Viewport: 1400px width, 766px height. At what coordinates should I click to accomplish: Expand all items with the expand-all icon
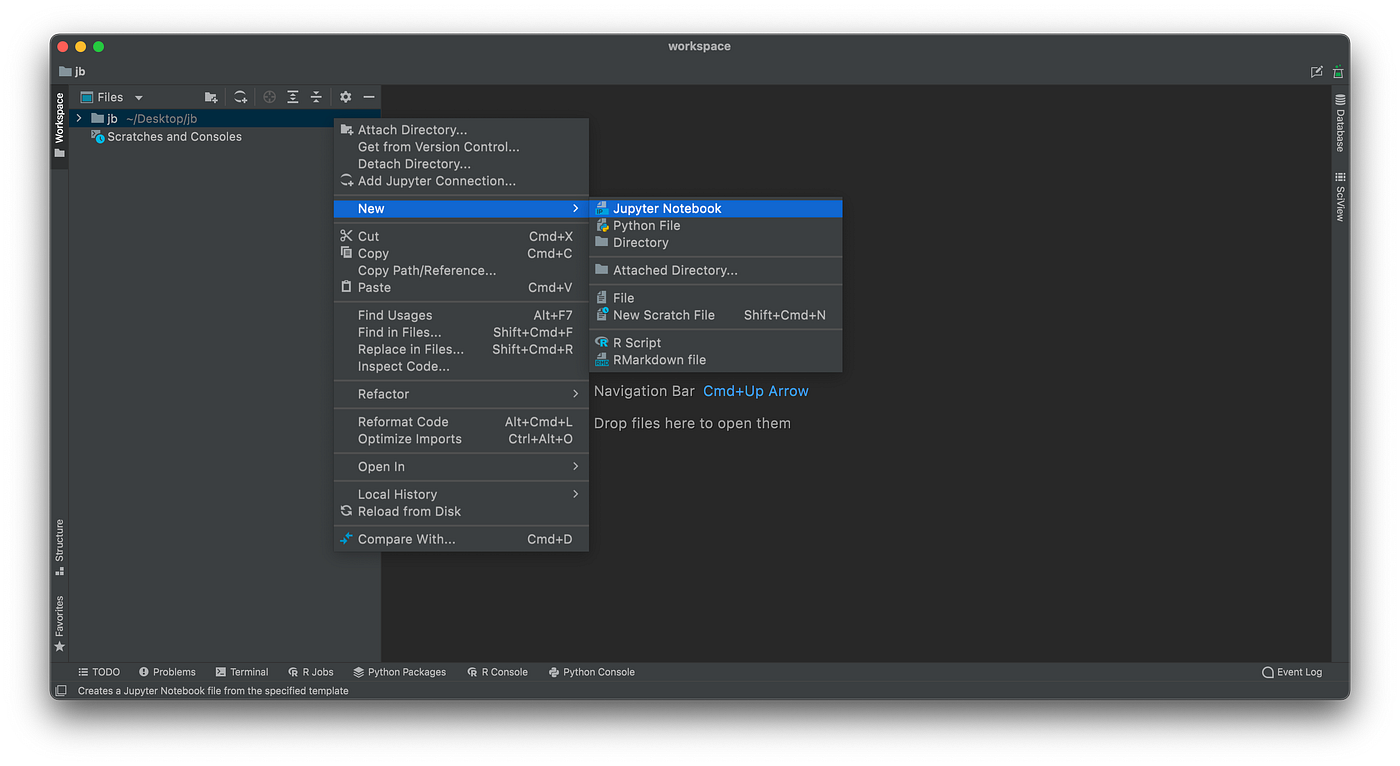point(292,96)
